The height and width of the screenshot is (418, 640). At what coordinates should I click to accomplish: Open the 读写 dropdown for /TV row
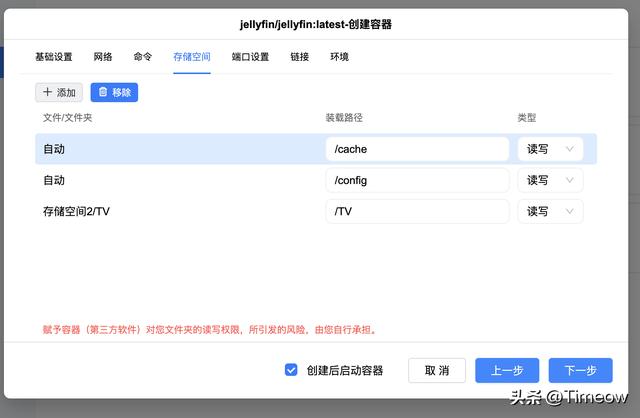tap(550, 211)
